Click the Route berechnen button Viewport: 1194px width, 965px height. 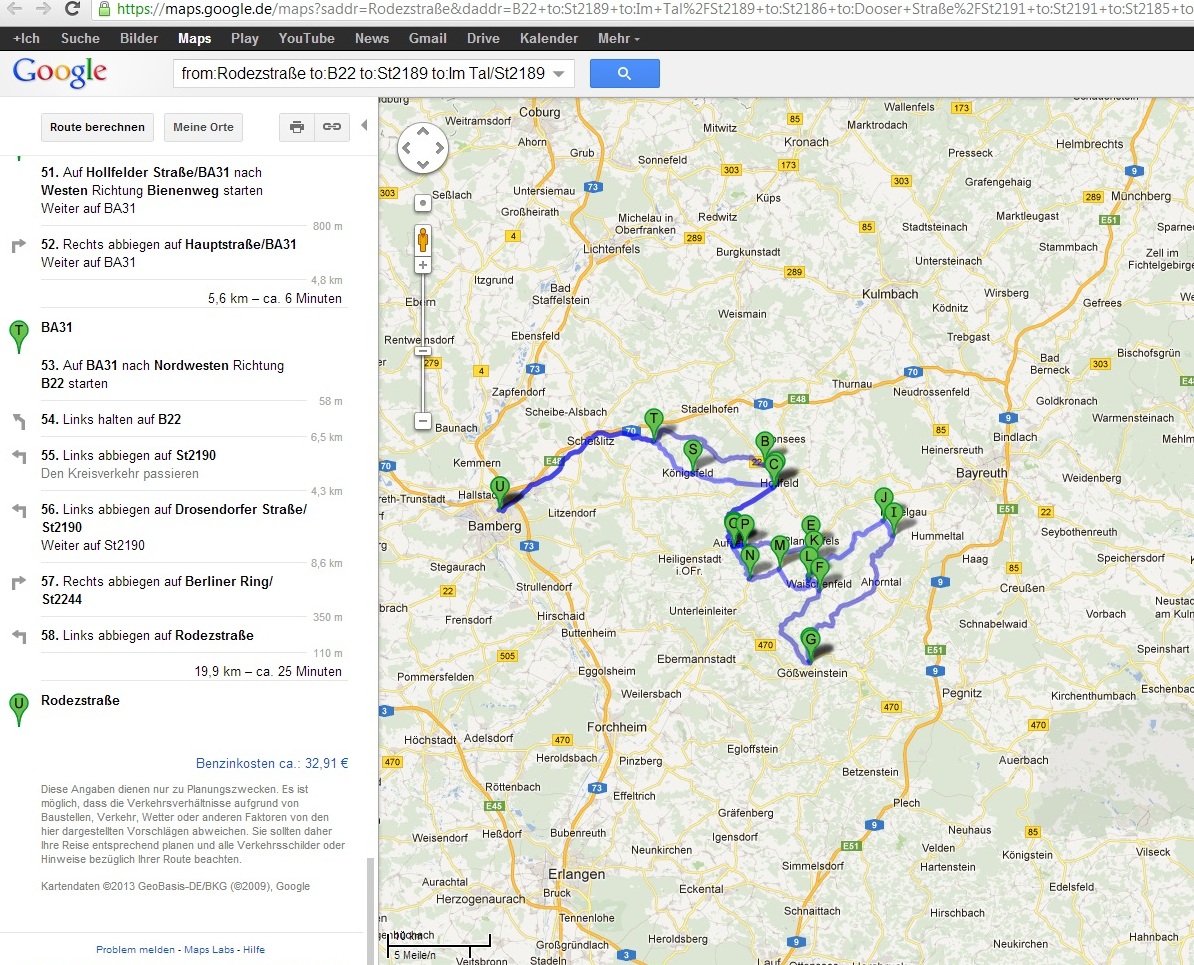click(x=97, y=127)
